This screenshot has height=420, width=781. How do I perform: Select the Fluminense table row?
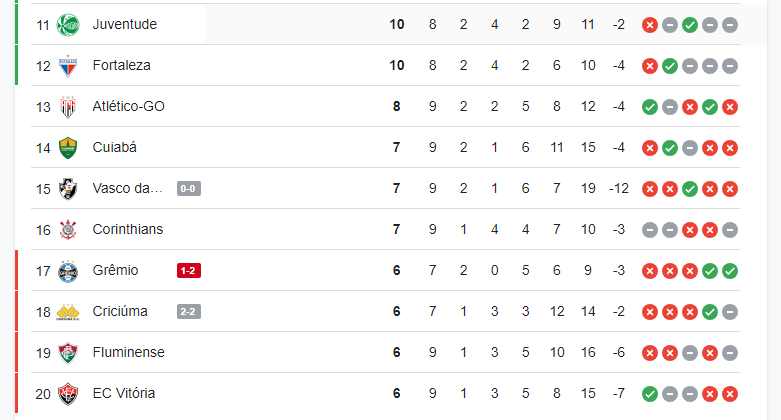tap(385, 352)
